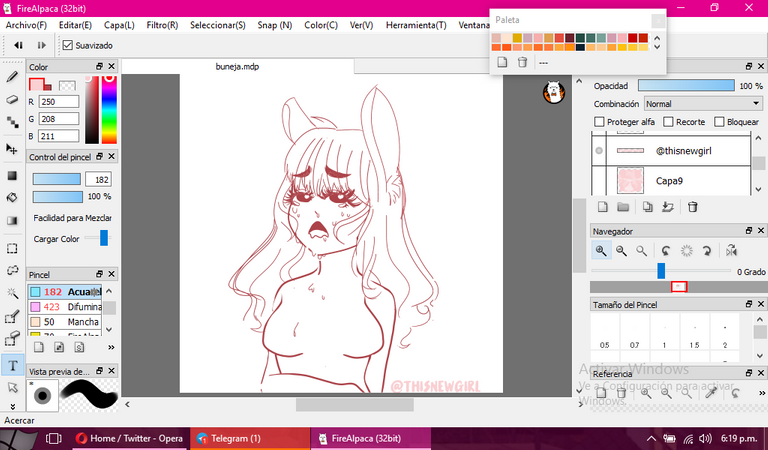Flip the canvas view in Navegador
The width and height of the screenshot is (768, 450).
tap(731, 251)
